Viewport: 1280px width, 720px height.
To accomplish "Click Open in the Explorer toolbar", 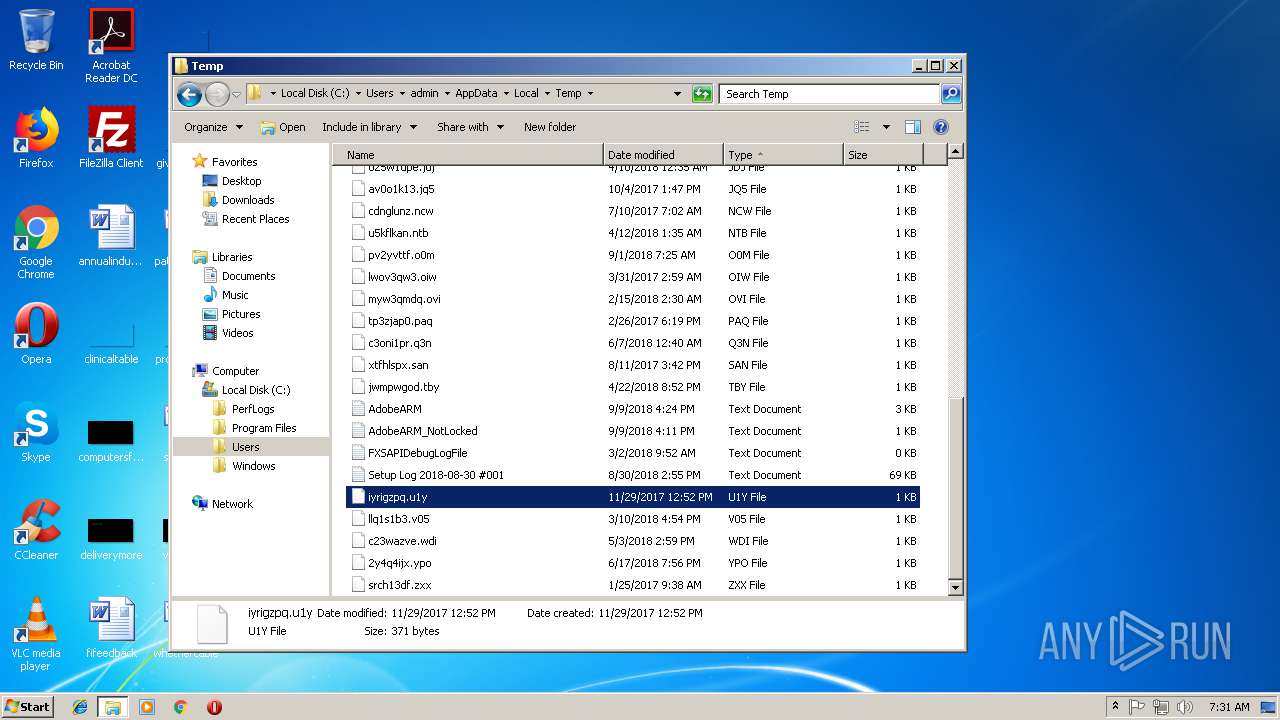I will (x=282, y=127).
